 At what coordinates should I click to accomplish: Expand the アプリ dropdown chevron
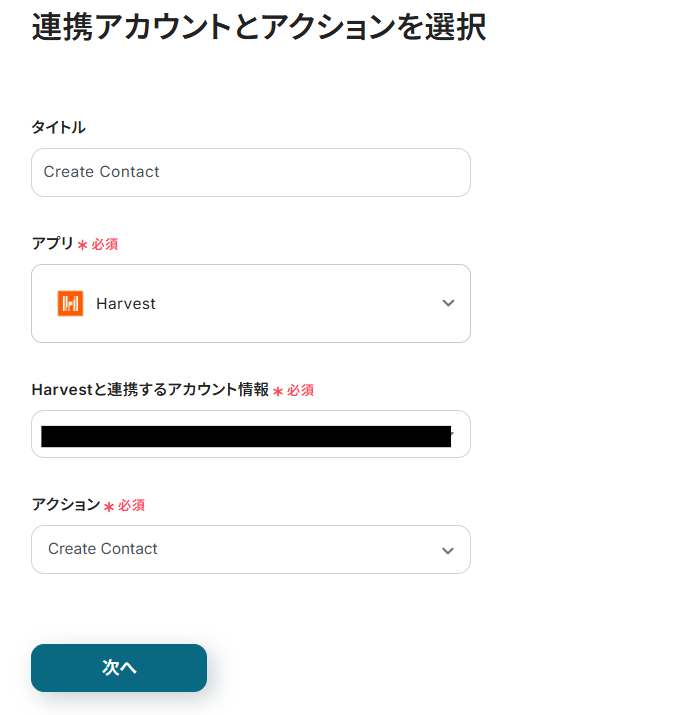(x=448, y=304)
